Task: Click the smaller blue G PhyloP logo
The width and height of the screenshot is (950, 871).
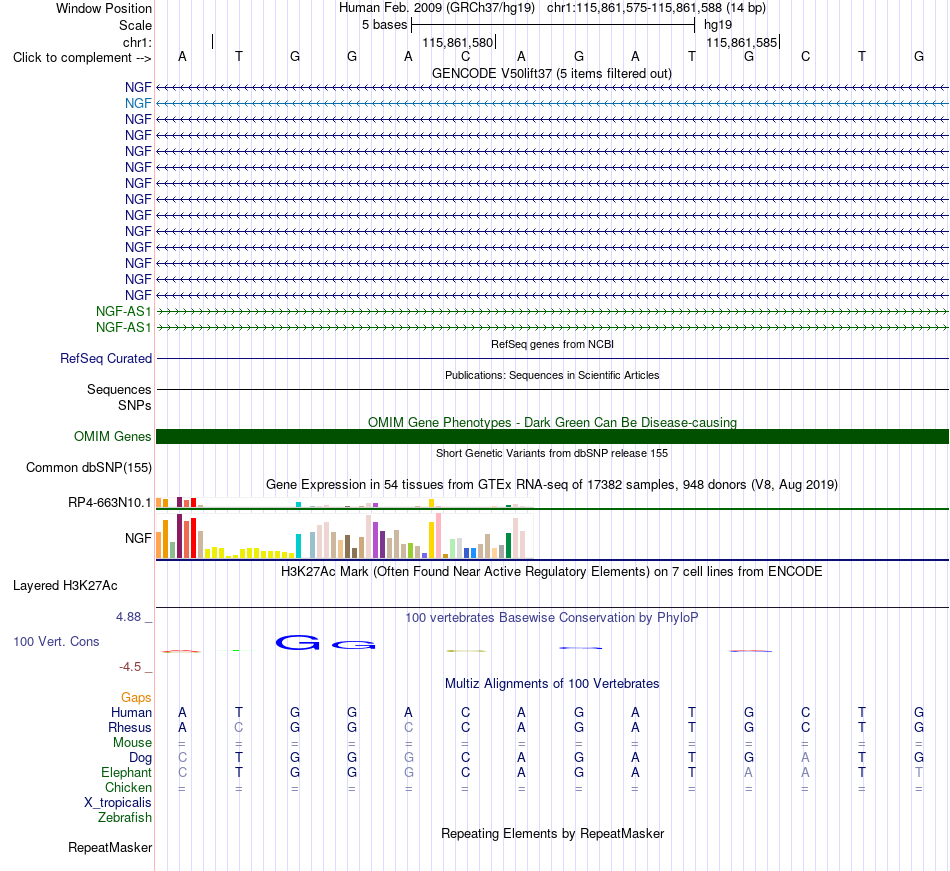Action: click(x=354, y=645)
